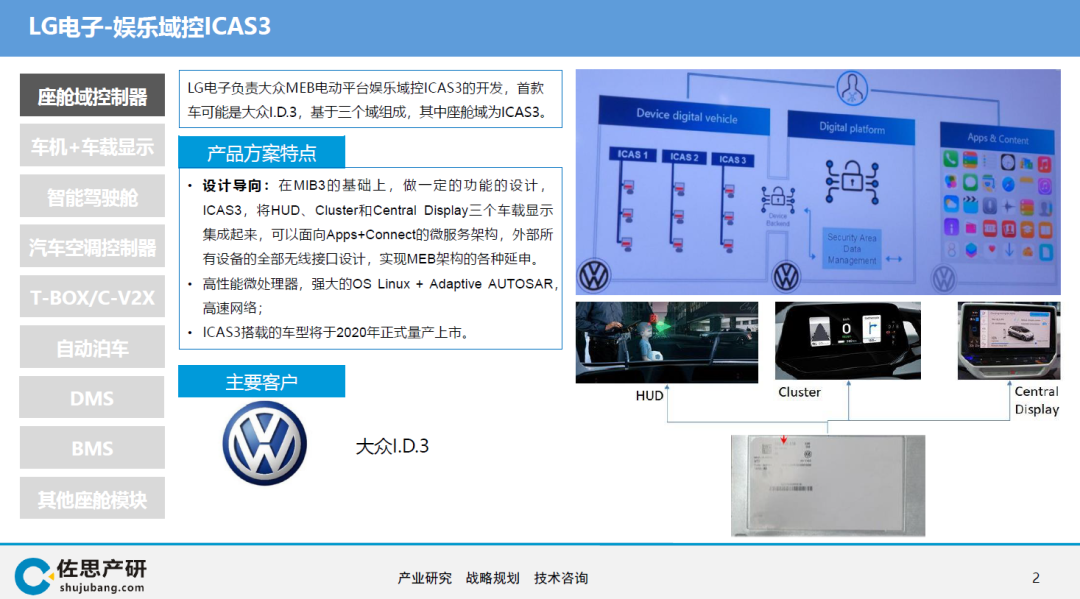Click the slide title LG电子-娱乐域控ICAS3
This screenshot has width=1080, height=599.
(149, 27)
